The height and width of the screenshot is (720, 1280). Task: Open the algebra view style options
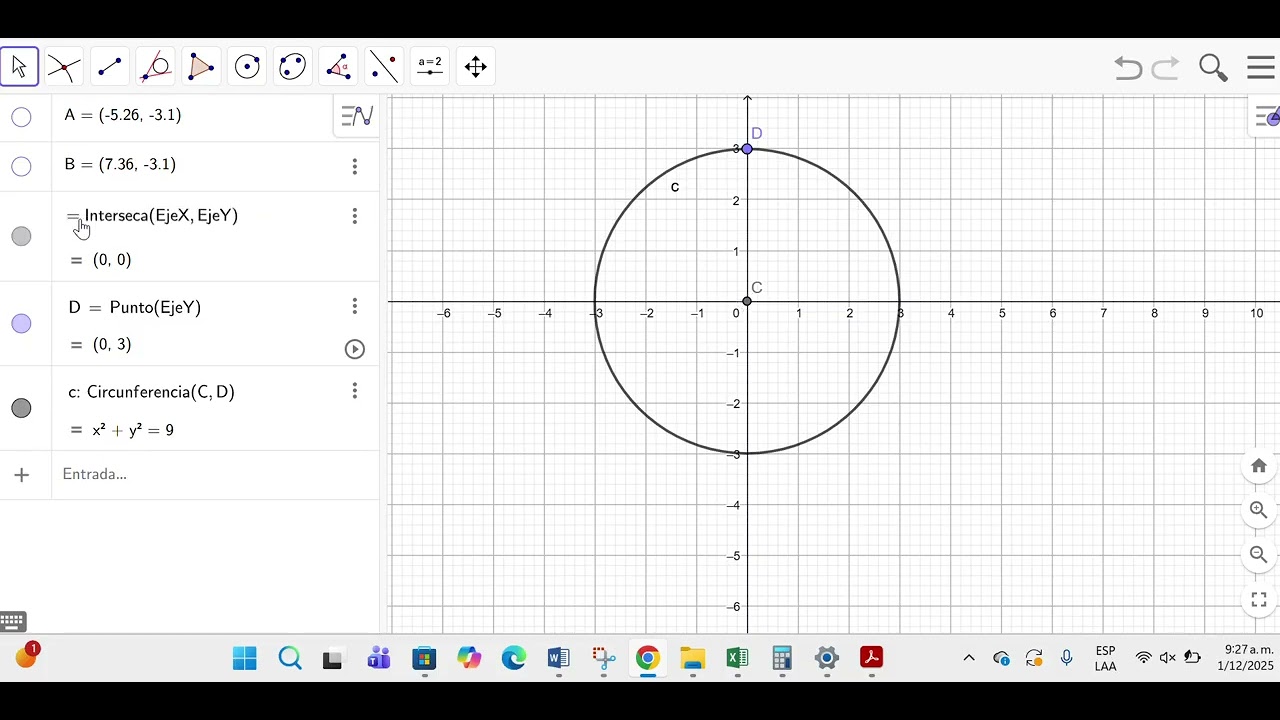tap(357, 116)
